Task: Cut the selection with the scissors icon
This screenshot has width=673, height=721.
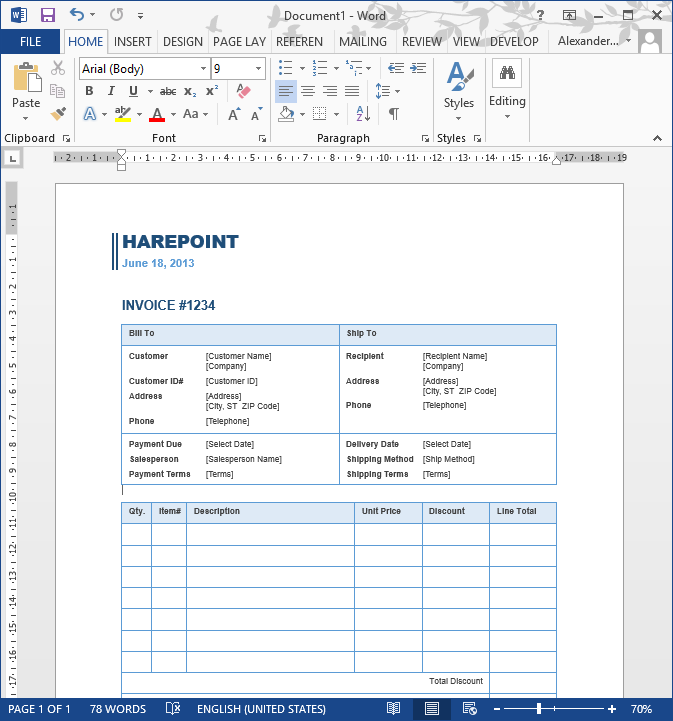Action: pyautogui.click(x=57, y=68)
